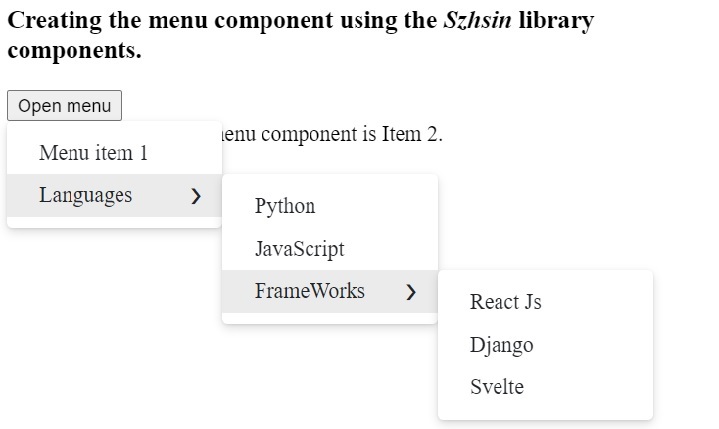This screenshot has height=429, width=719.
Task: Click the word is in the result line
Action: 369,134
